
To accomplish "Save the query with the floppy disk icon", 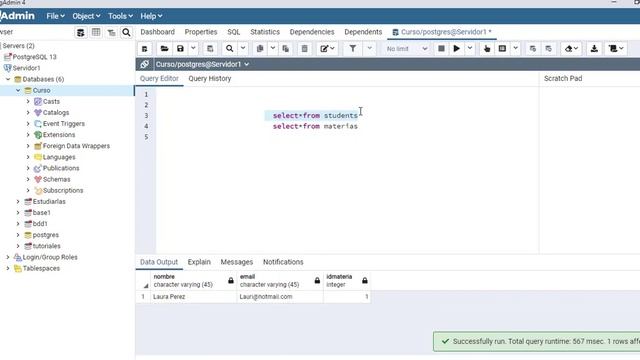I will 180,49.
